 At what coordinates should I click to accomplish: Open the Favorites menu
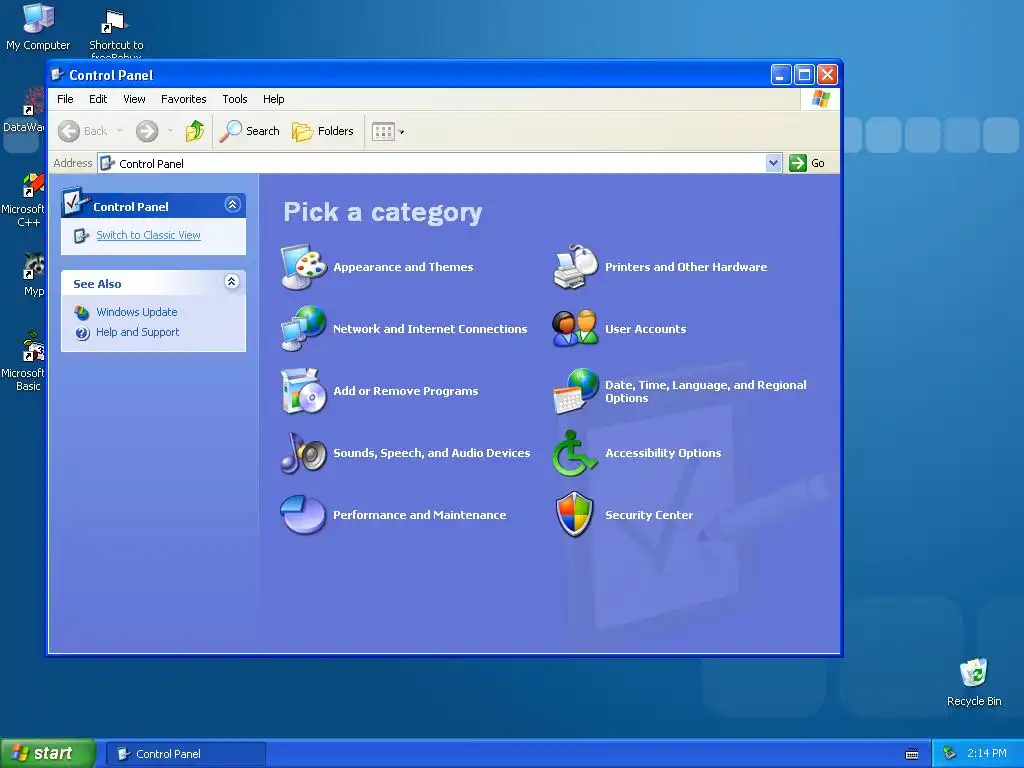(184, 99)
